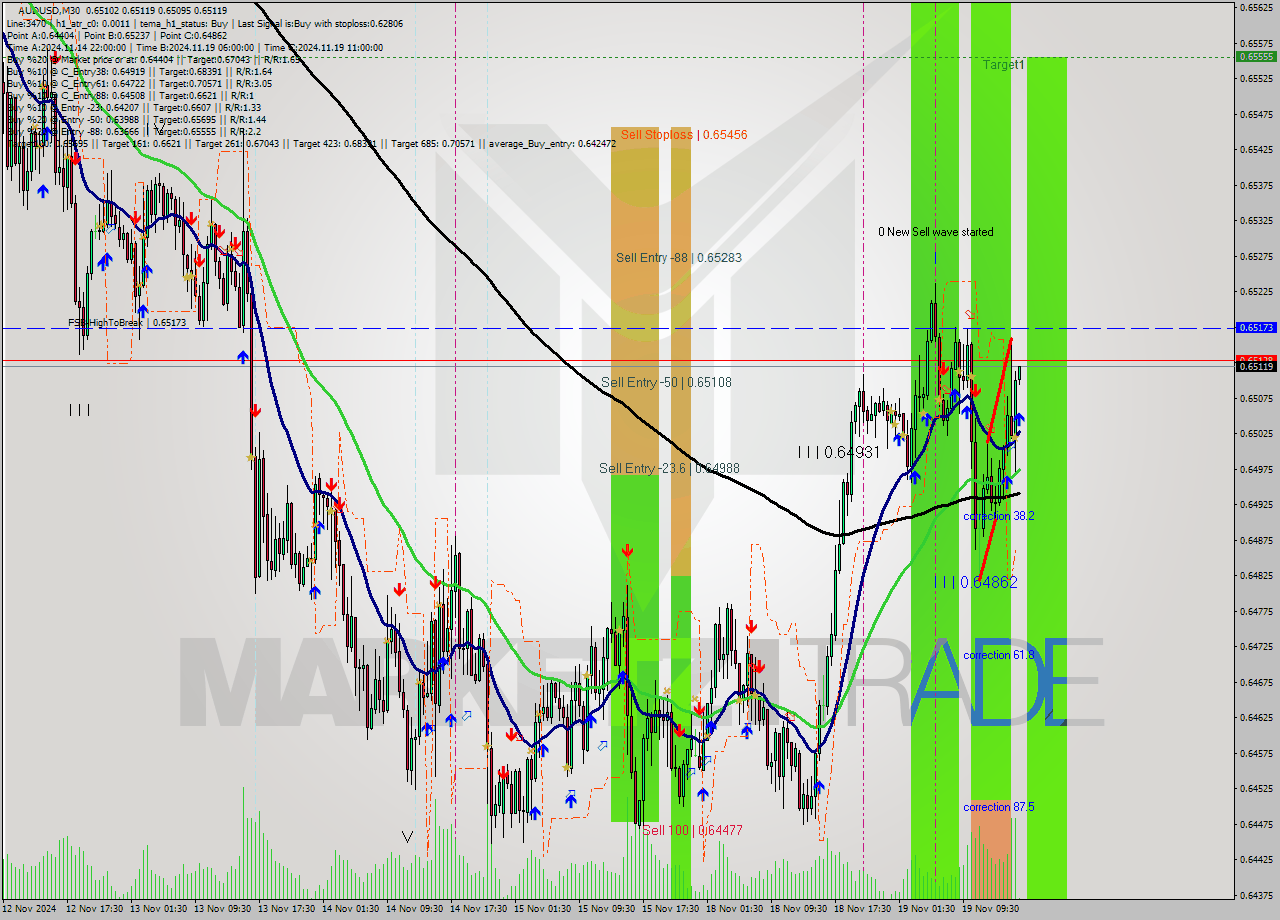
Task: Click the '19 Nov 09:30' time axis label
Action: pyautogui.click(x=990, y=909)
